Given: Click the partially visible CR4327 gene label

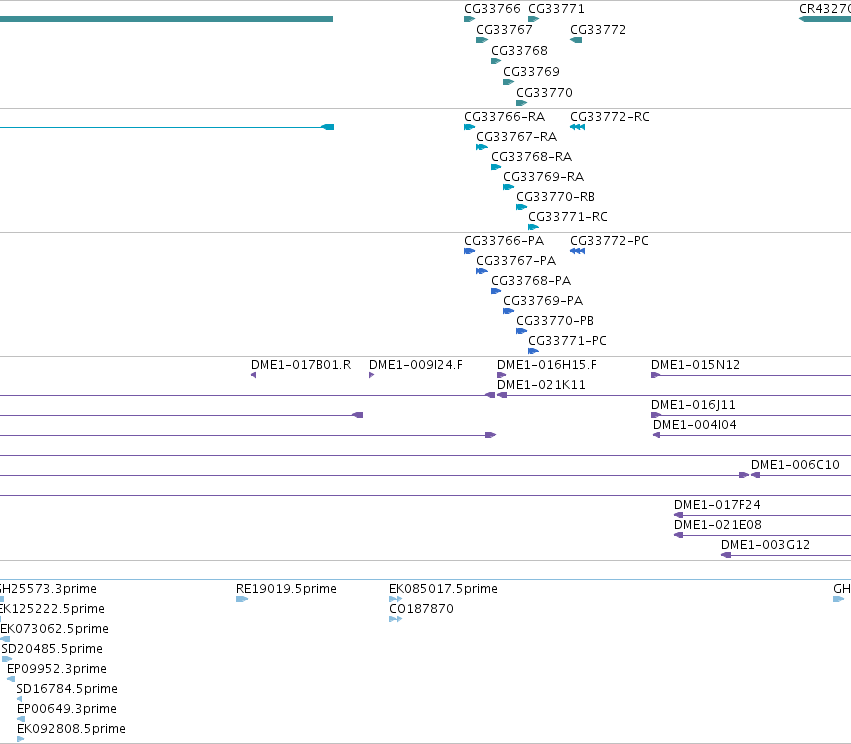Looking at the screenshot, I should 825,9.
